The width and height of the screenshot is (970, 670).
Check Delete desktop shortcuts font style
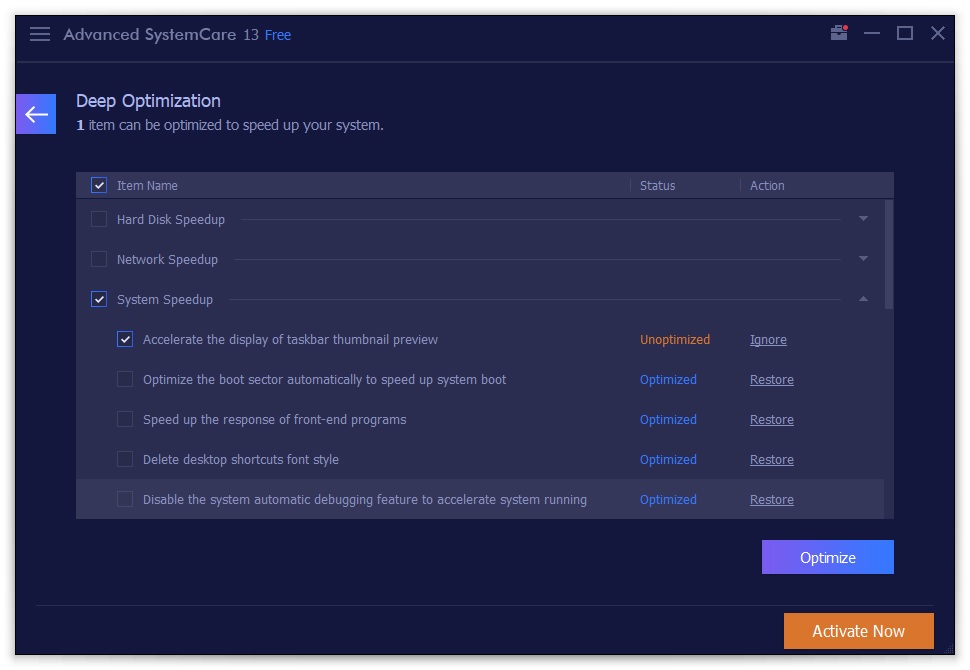(125, 459)
